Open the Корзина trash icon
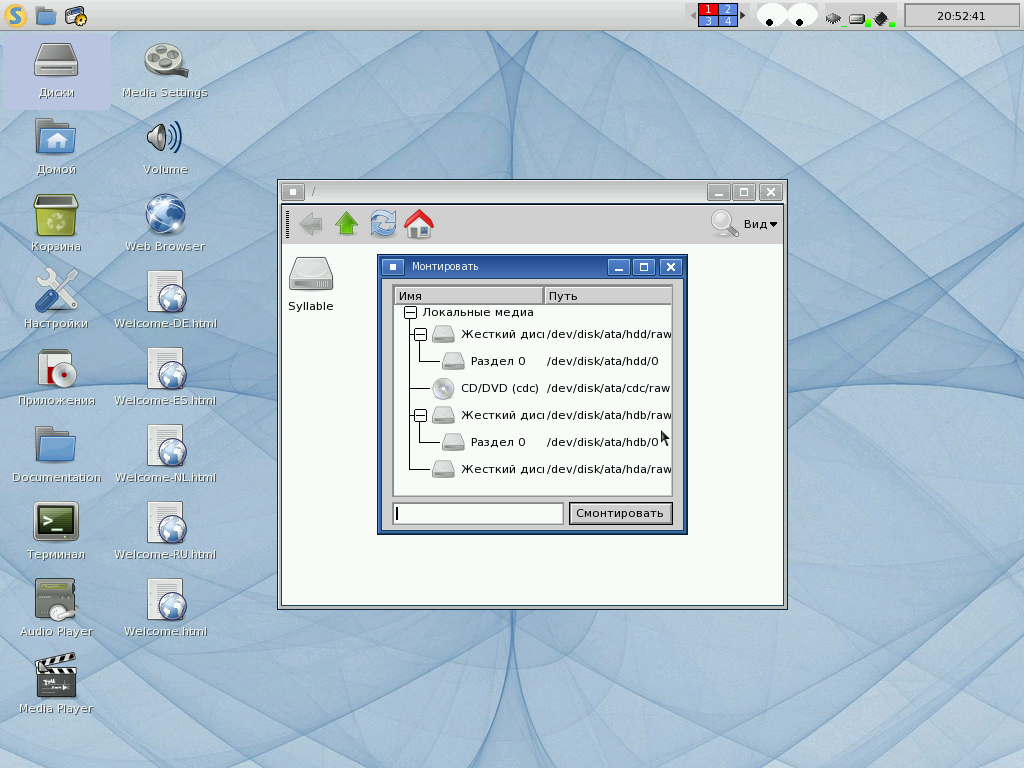 (x=56, y=214)
